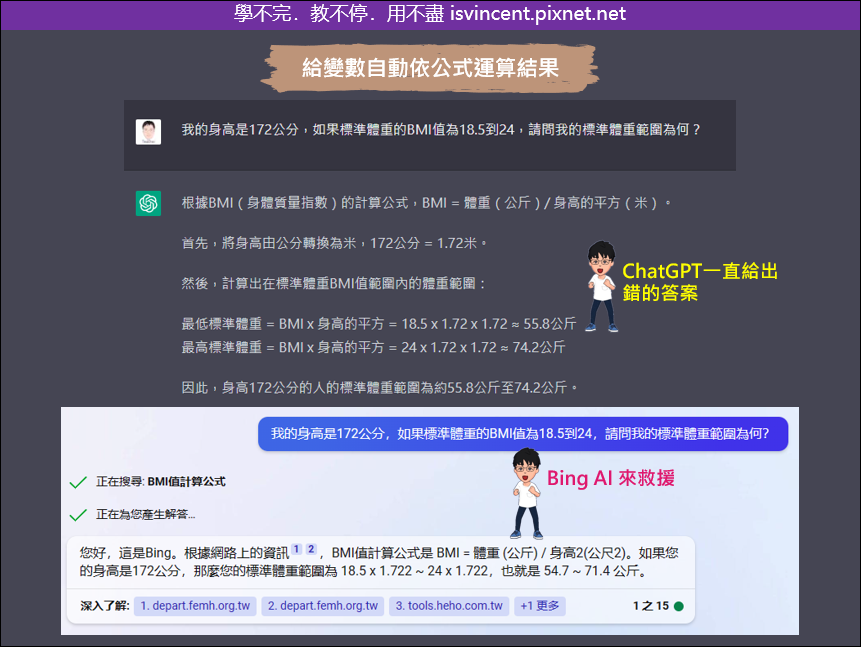This screenshot has width=861, height=647.
Task: Click the user profile avatar thumbnail
Action: point(148,132)
